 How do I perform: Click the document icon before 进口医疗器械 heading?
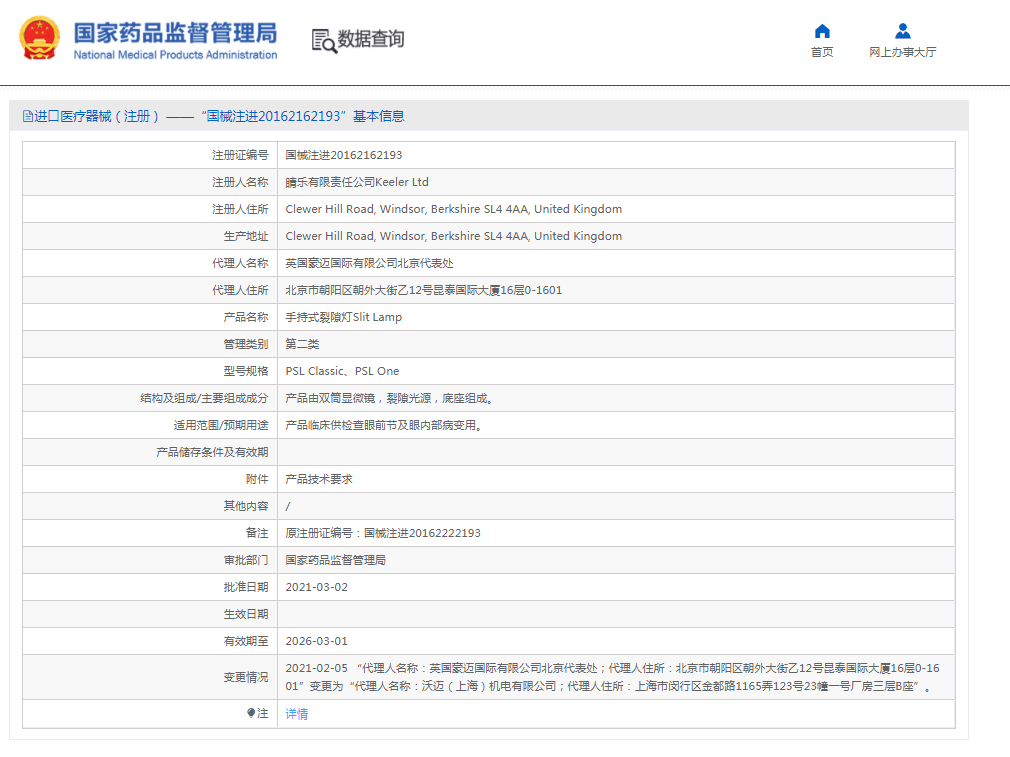pos(28,116)
